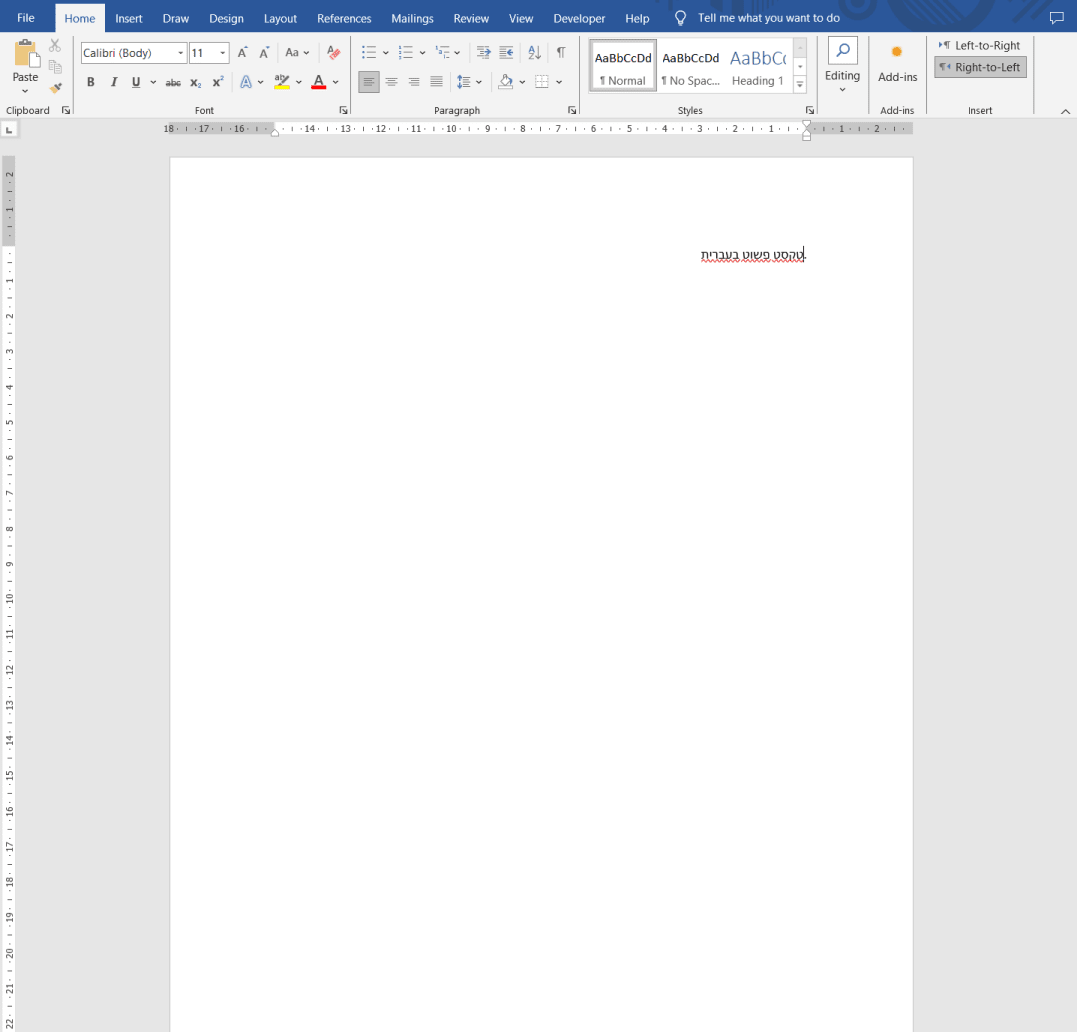Sort the selected text A to Z
Screen dimensions: 1077x1032
[534, 53]
